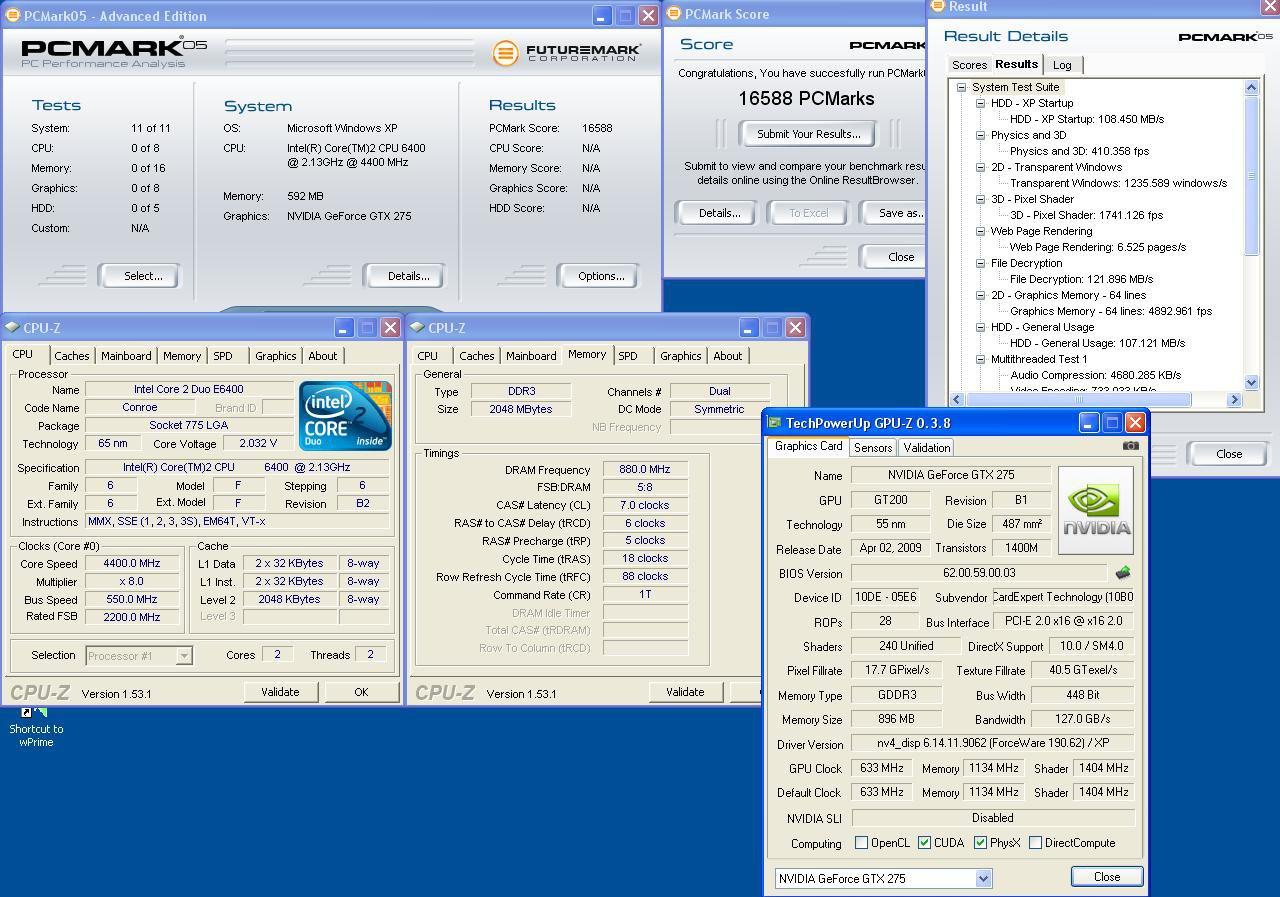Collapse the Multithreaded Test 1 node
1280x897 pixels.
[x=981, y=359]
